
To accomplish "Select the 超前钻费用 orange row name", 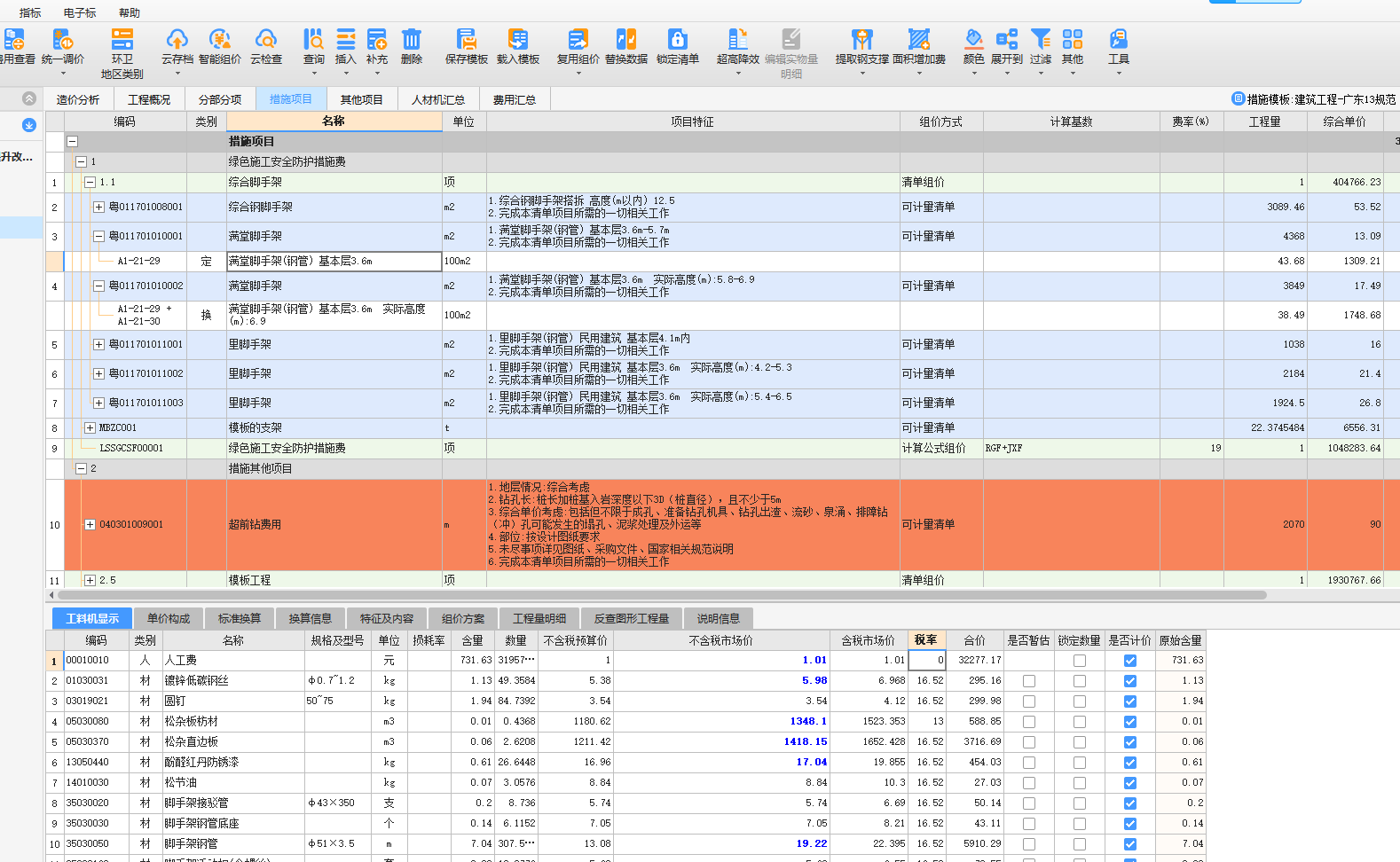I will click(255, 525).
